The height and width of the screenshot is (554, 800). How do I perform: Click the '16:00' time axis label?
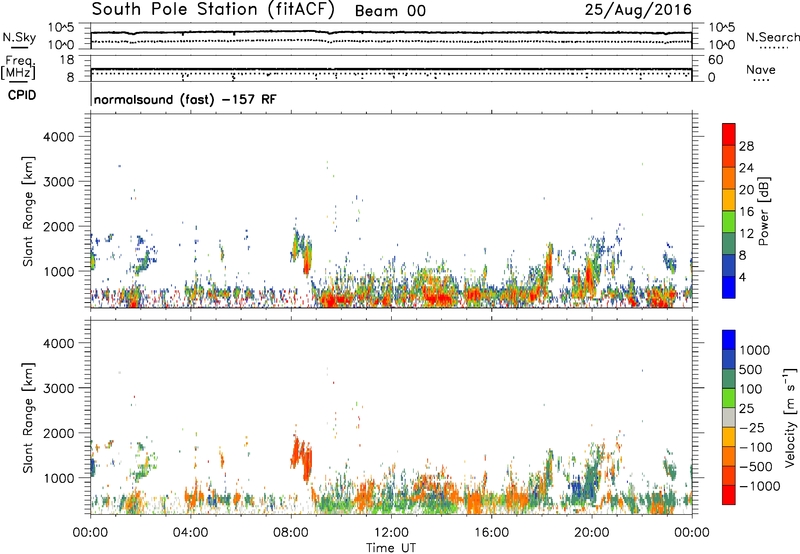pyautogui.click(x=491, y=533)
